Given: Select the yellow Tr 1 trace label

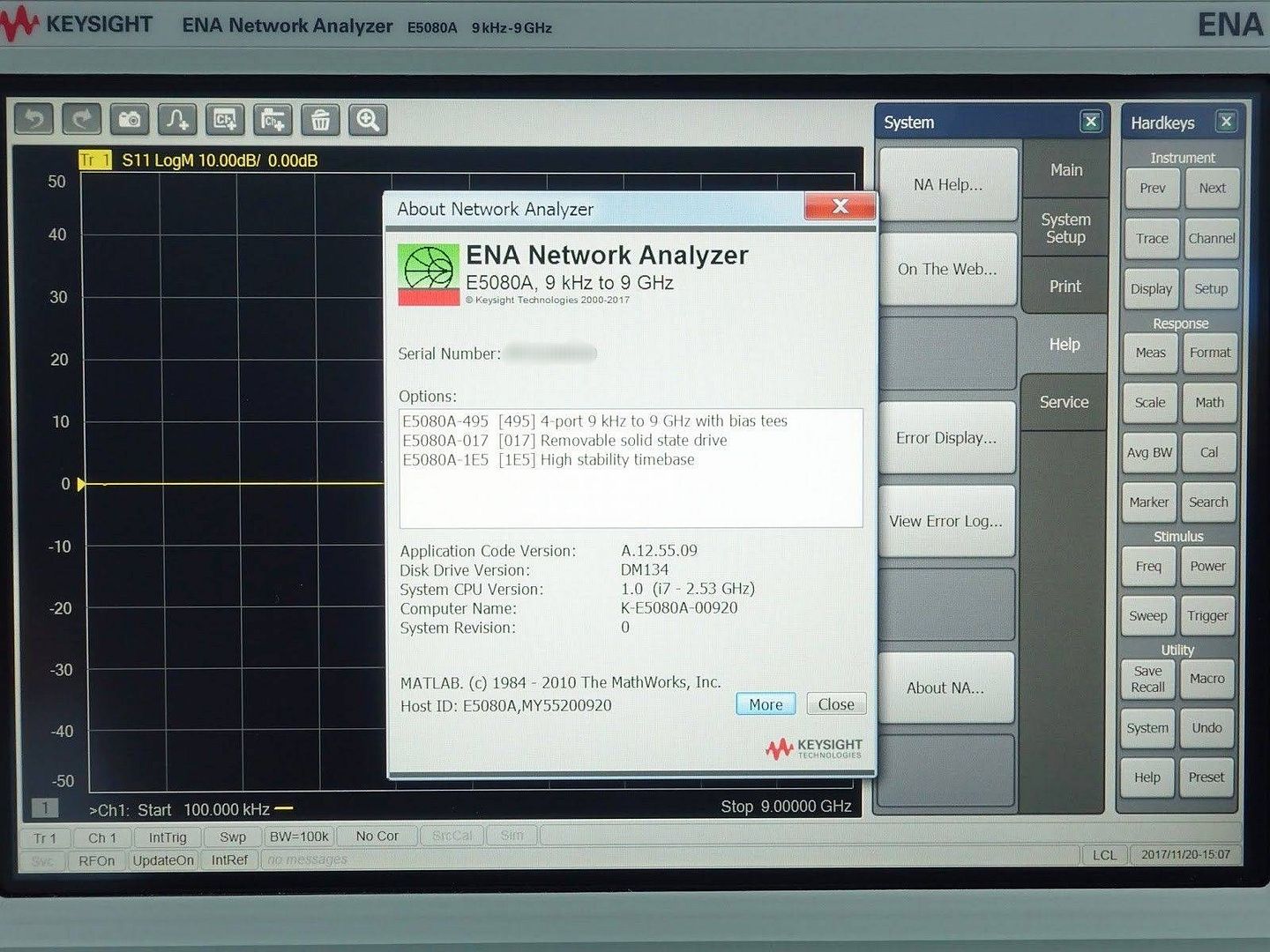Looking at the screenshot, I should click(95, 160).
